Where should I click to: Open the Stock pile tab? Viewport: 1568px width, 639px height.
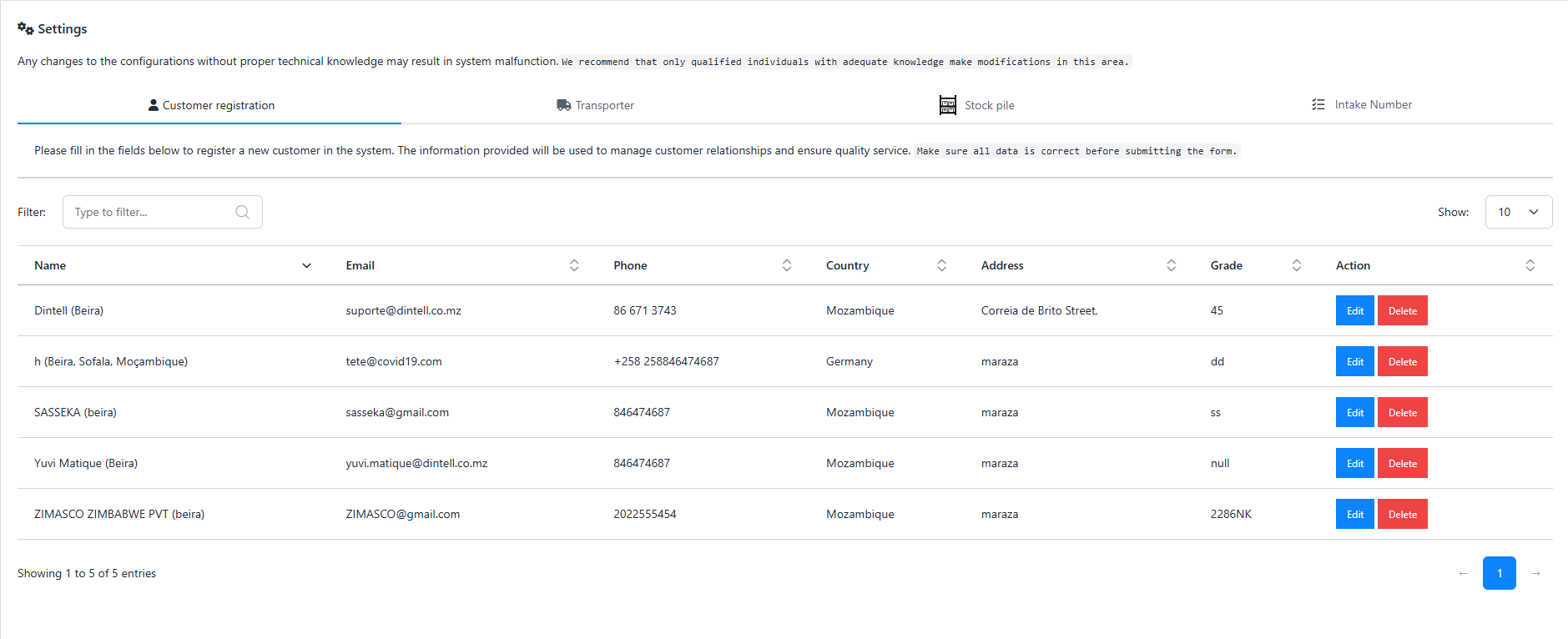click(977, 105)
